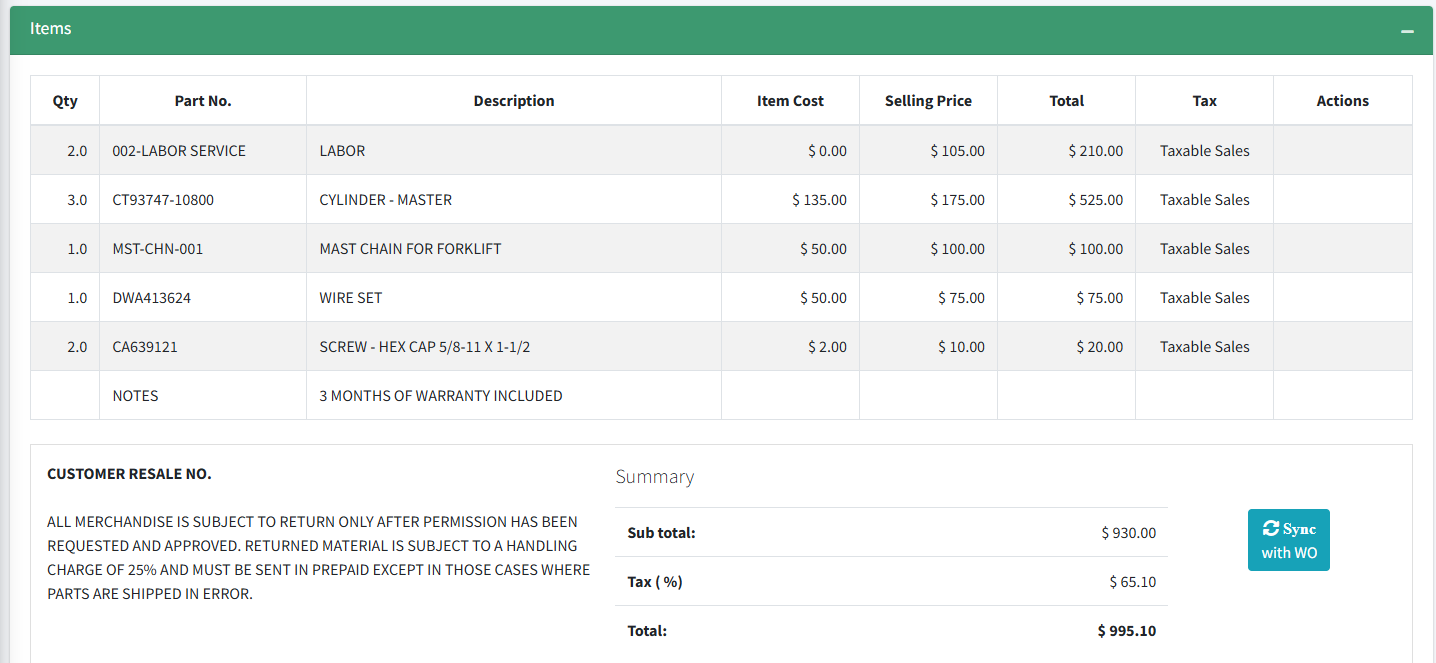Collapse the Items panel with minus icon
1436x663 pixels.
coord(1407,31)
